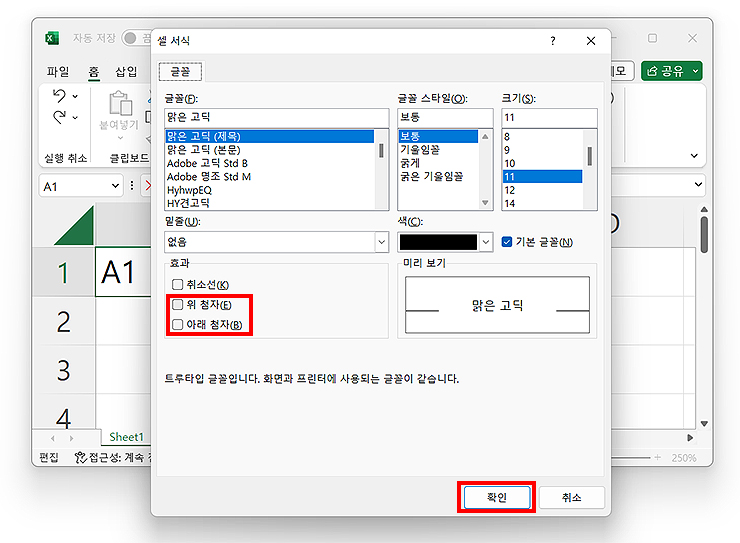The height and width of the screenshot is (543, 740).
Task: Select Adobe 명조 Std M font
Action: (269, 176)
